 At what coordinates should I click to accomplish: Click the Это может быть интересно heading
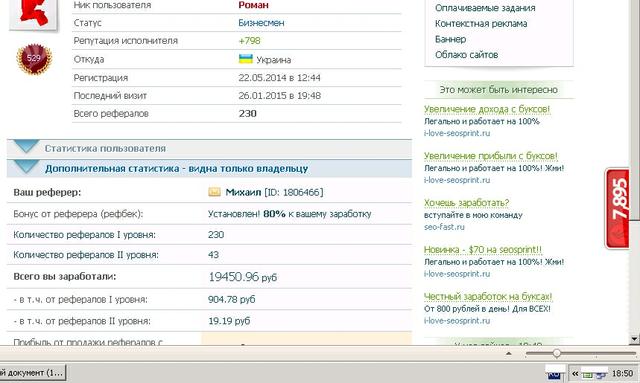point(498,89)
